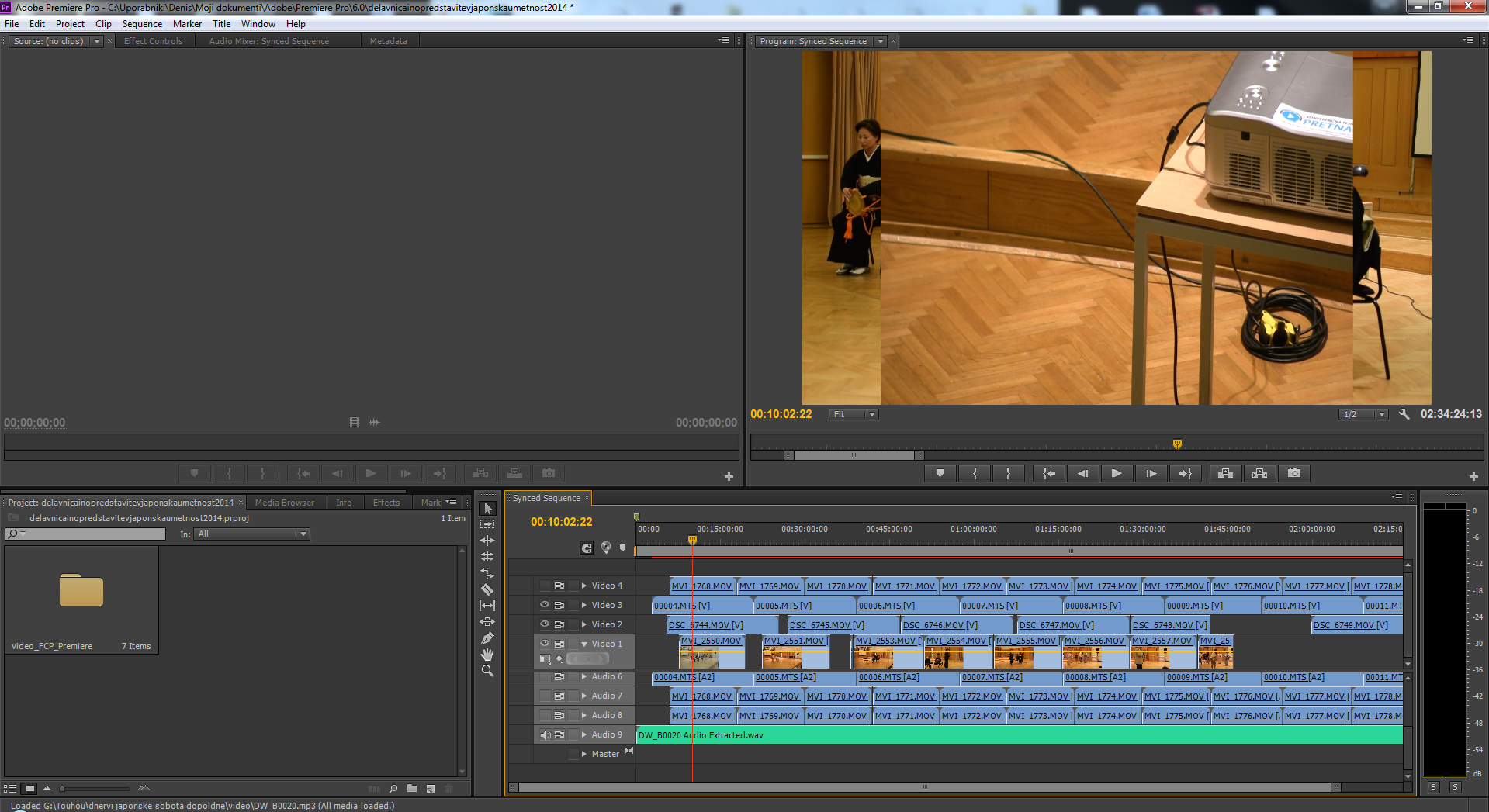
Task: Adjust the Project panel thumbnail zoom slider
Action: click(x=64, y=789)
